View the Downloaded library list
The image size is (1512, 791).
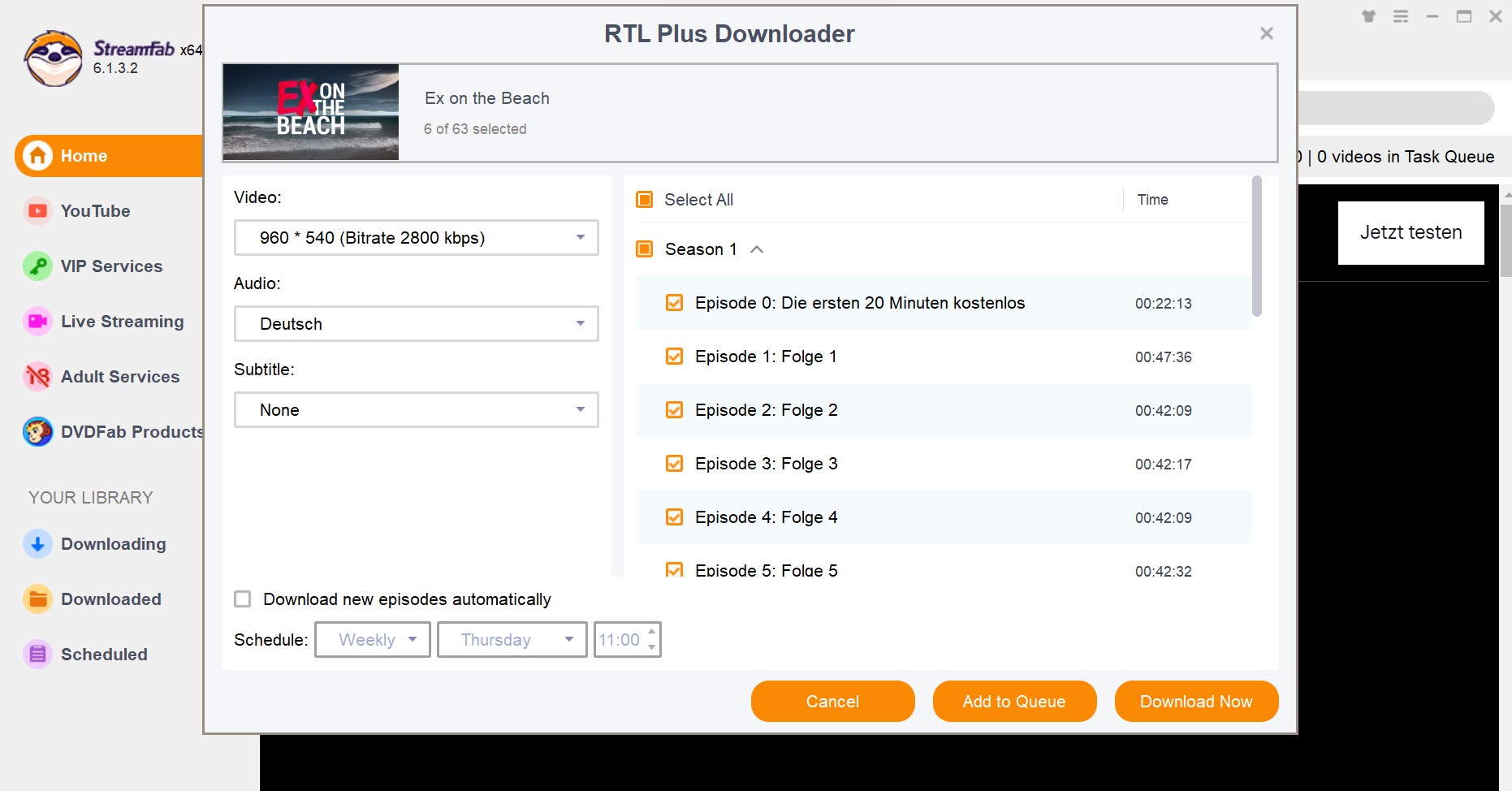111,599
